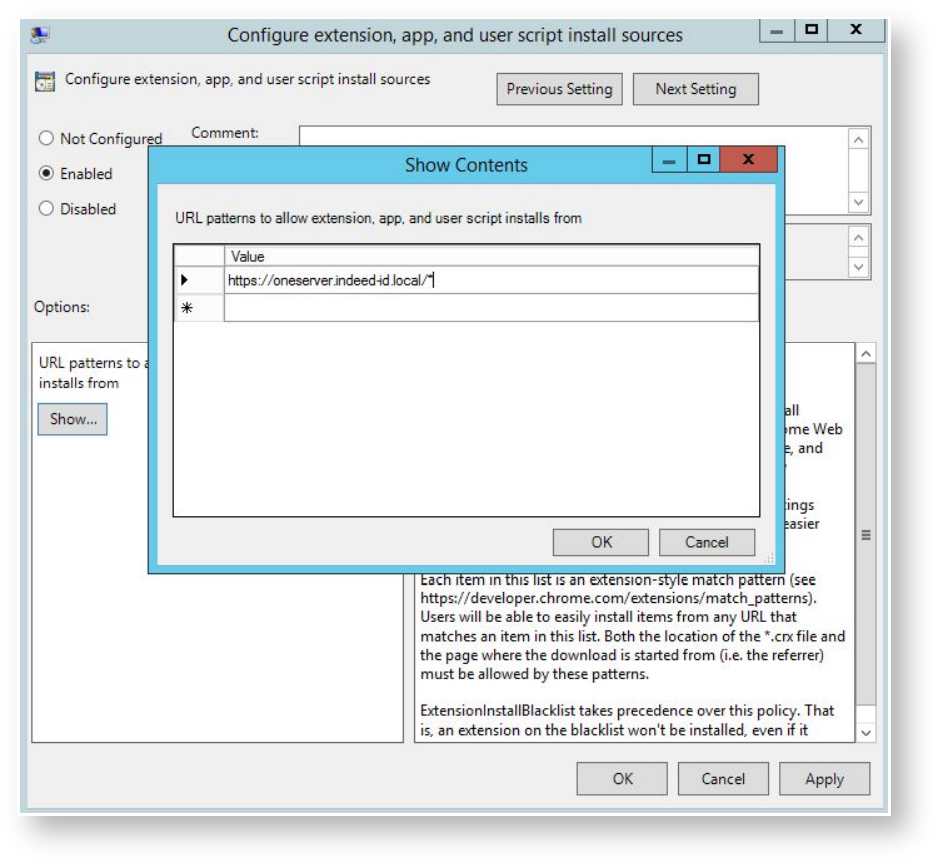Viewport: 939px width, 864px height.
Task: Click OK in the Show Contents dialog
Action: pyautogui.click(x=601, y=542)
